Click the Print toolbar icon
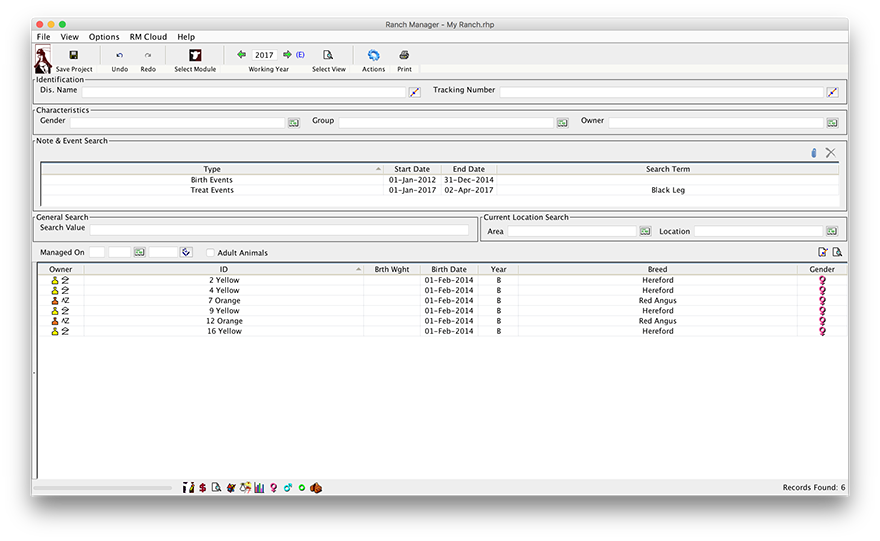 404,55
